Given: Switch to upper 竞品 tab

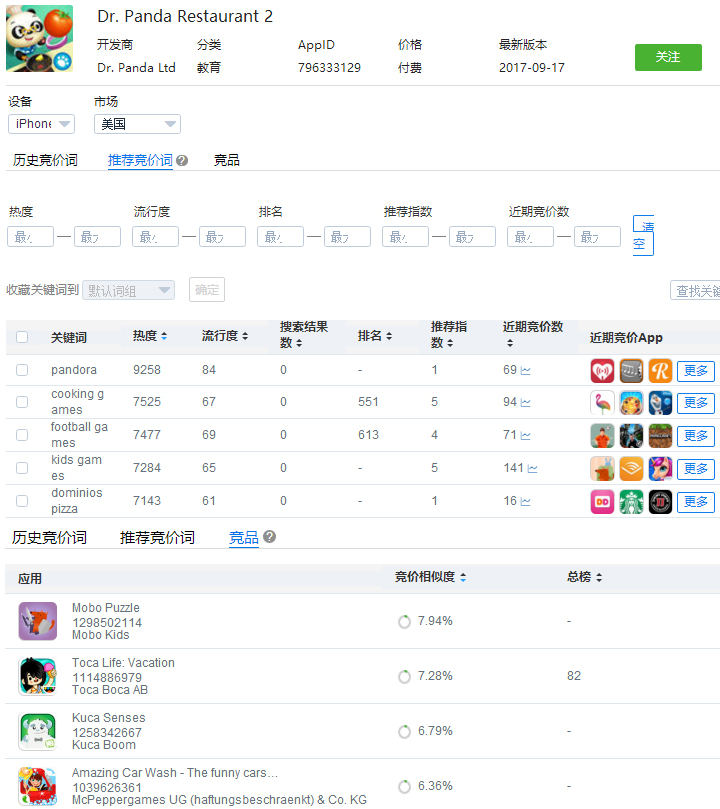Looking at the screenshot, I should point(226,160).
